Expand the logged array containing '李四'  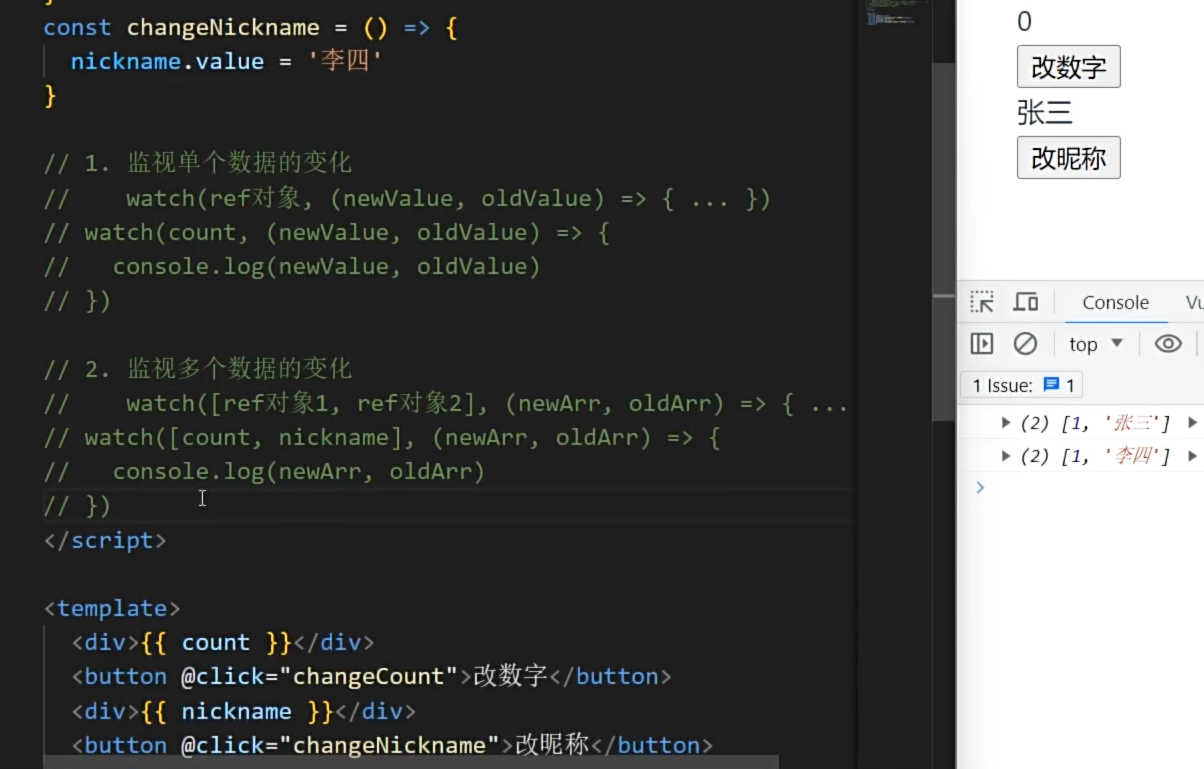pyautogui.click(x=1006, y=455)
